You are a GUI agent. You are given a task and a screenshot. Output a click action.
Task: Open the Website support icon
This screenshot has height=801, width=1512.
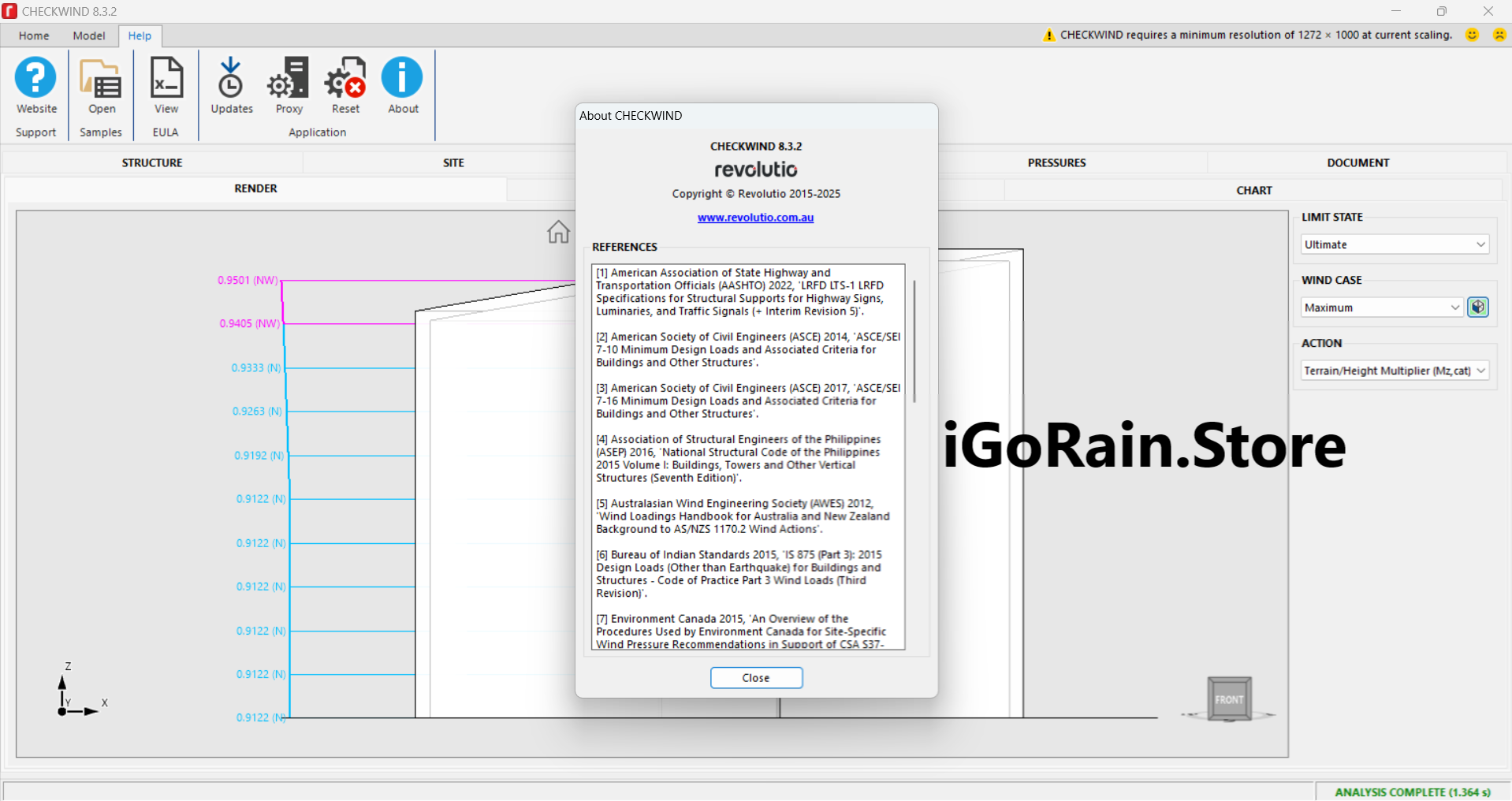(36, 78)
